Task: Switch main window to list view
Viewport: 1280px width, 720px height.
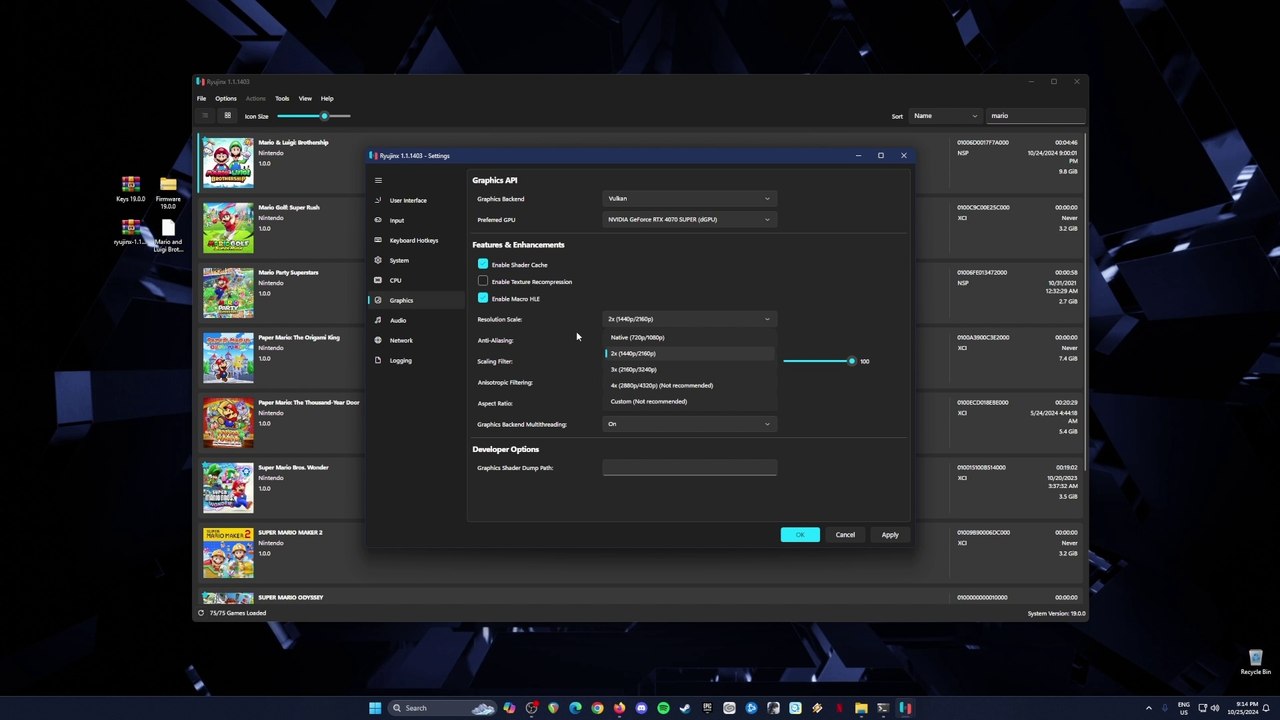Action: click(205, 116)
